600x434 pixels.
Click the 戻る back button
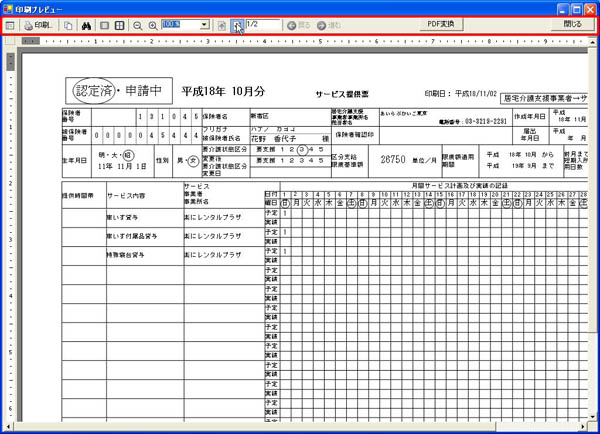(x=299, y=26)
